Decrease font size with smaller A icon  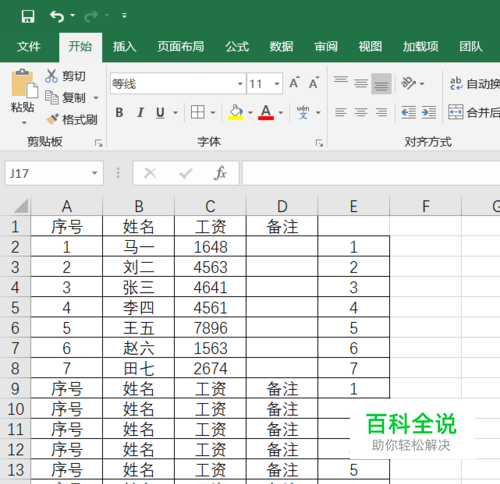314,83
